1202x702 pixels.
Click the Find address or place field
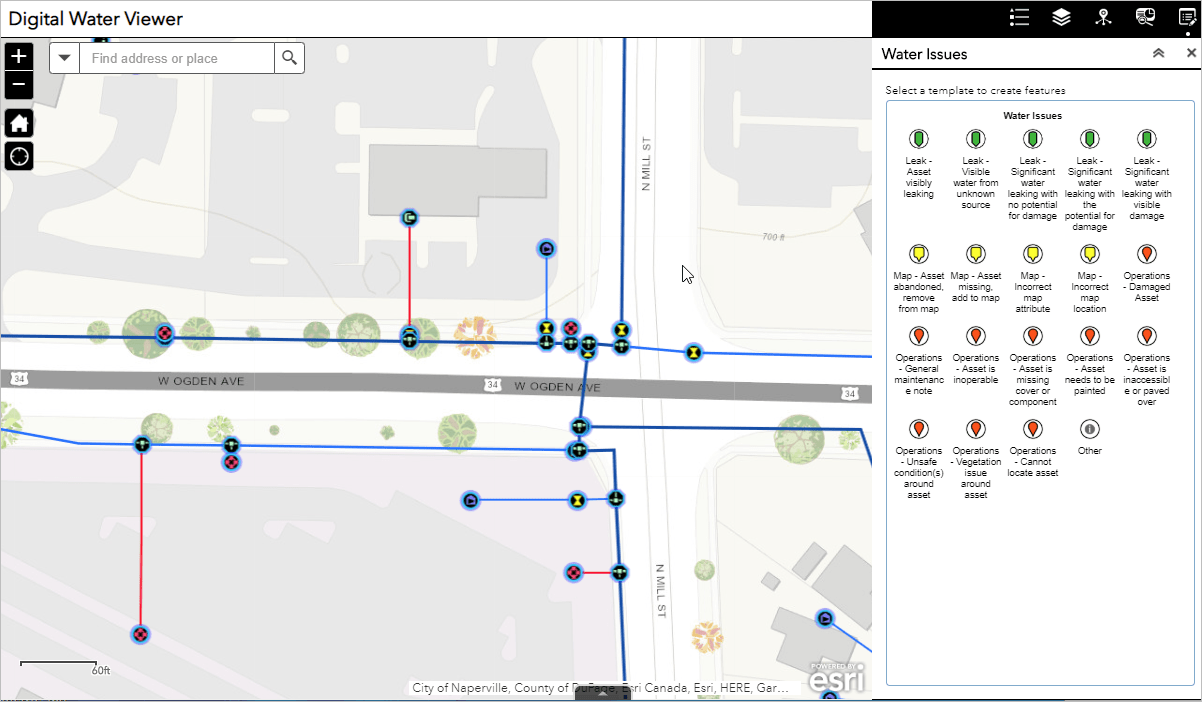pos(177,58)
